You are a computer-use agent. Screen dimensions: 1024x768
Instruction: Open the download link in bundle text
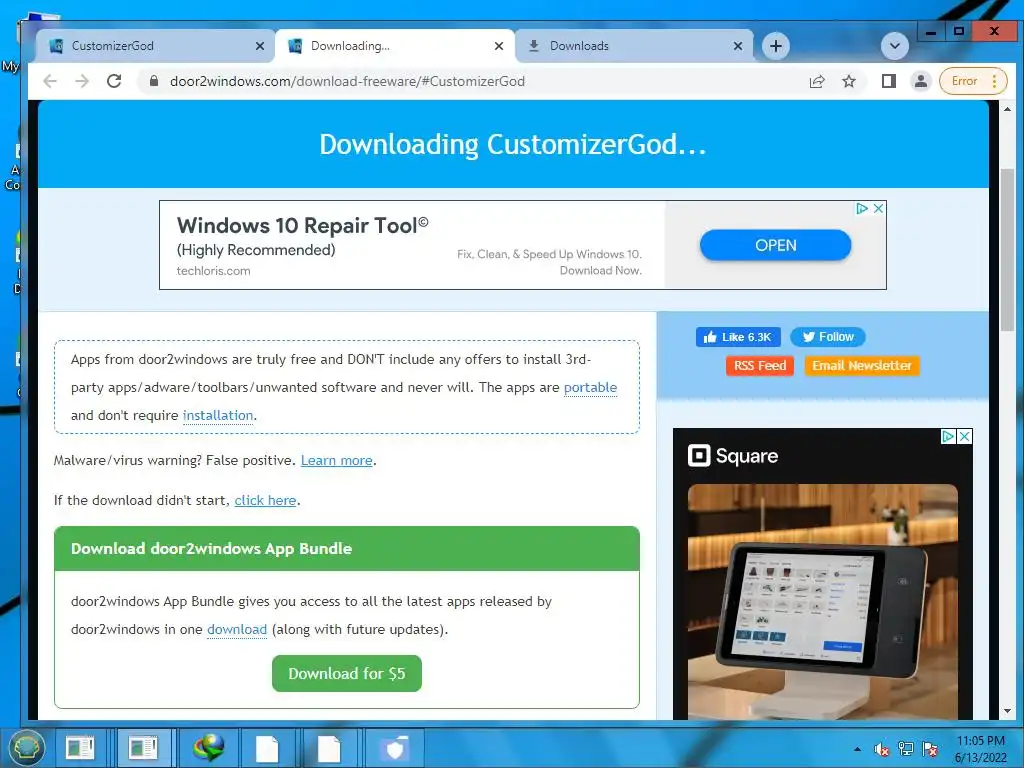[236, 630]
